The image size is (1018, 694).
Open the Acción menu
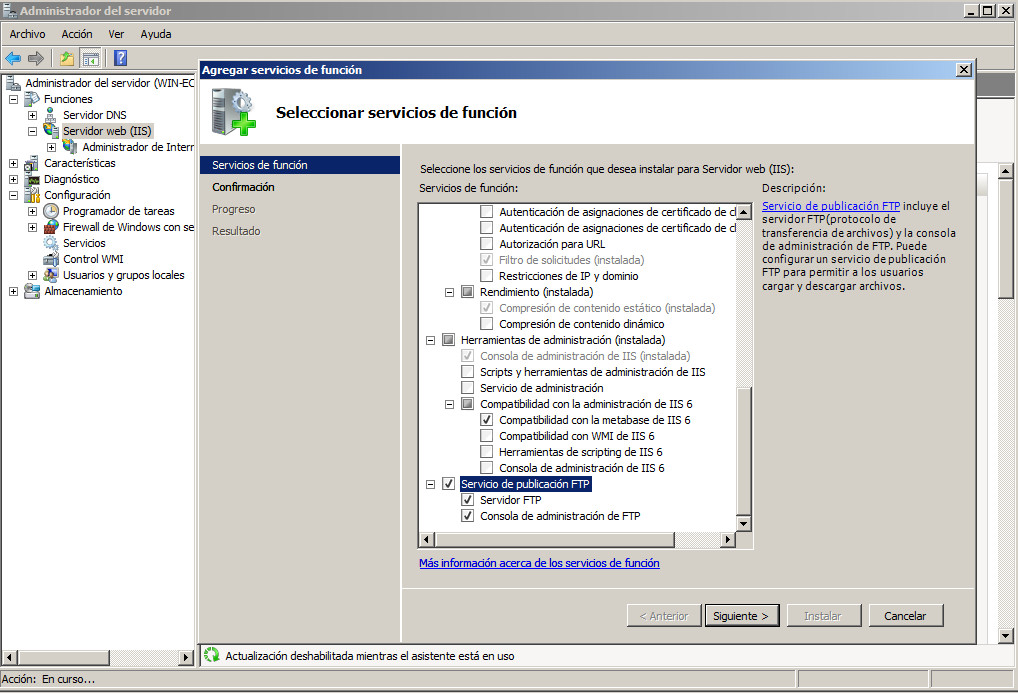[x=77, y=34]
